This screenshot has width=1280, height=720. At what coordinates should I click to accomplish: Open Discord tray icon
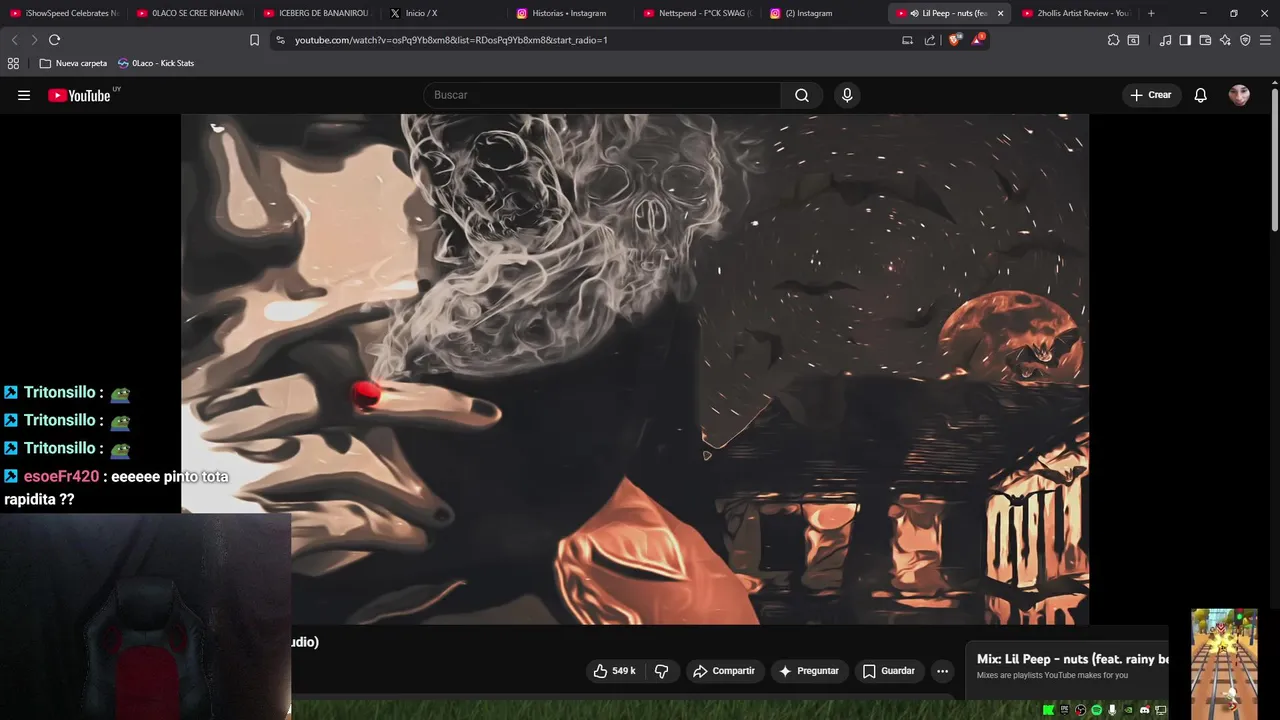(x=1145, y=710)
